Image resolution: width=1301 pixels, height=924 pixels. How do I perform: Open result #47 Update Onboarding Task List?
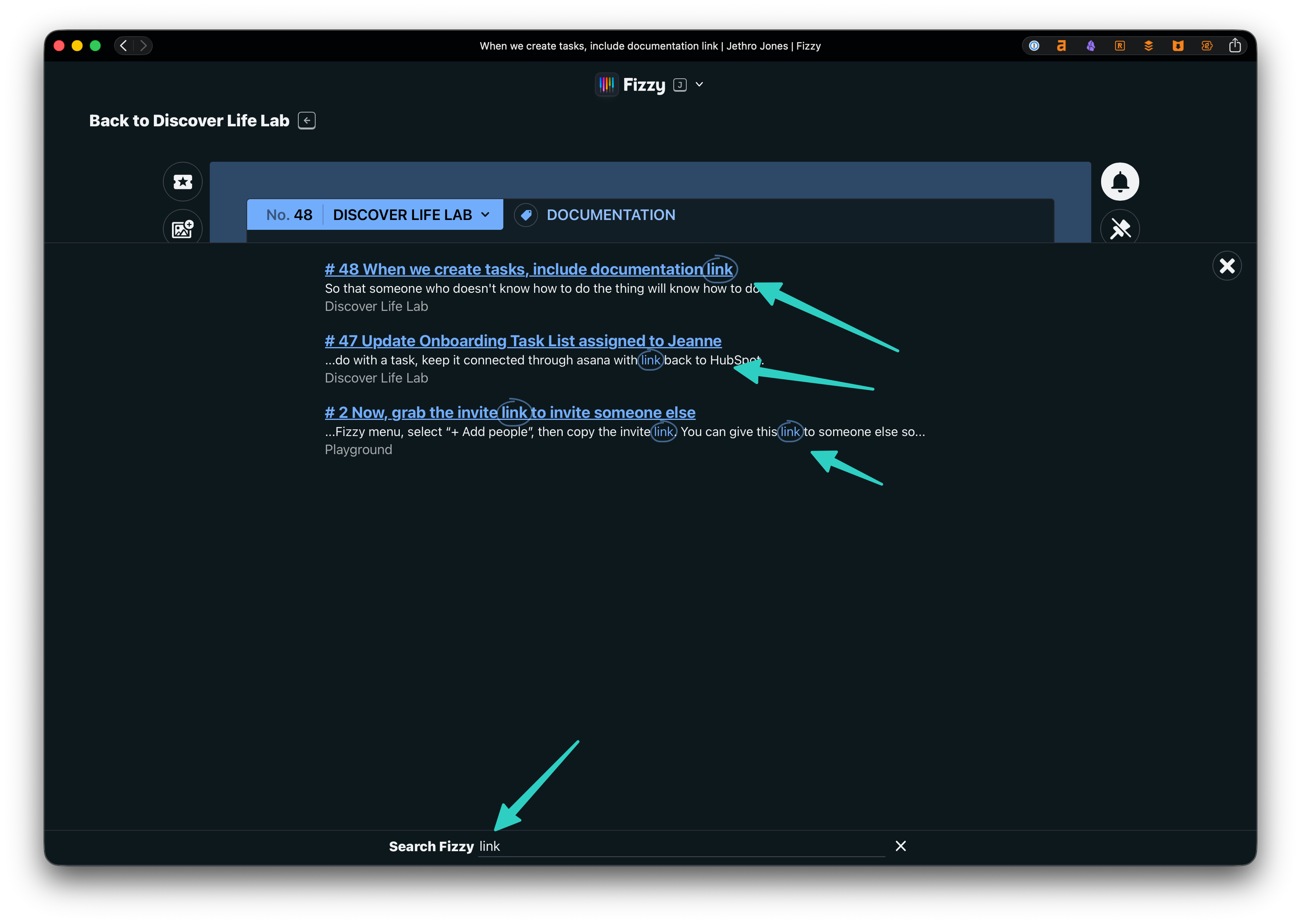(523, 341)
